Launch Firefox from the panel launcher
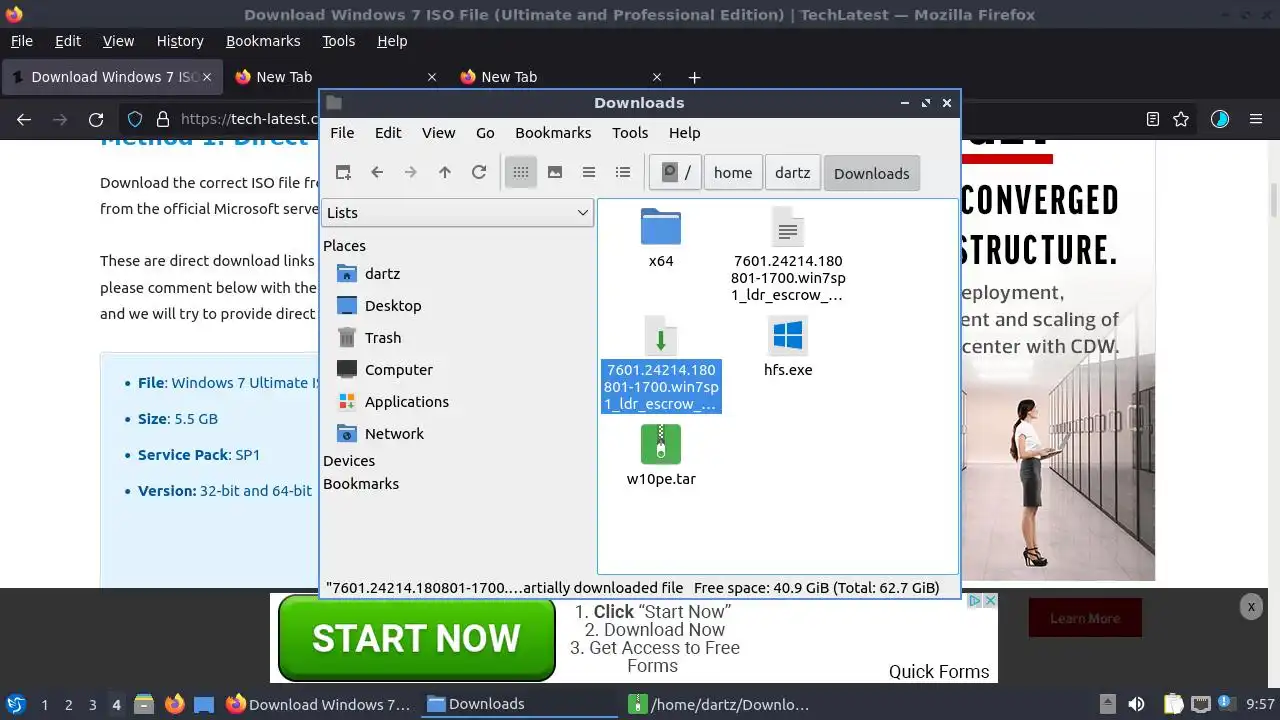The height and width of the screenshot is (720, 1280). pyautogui.click(x=174, y=704)
